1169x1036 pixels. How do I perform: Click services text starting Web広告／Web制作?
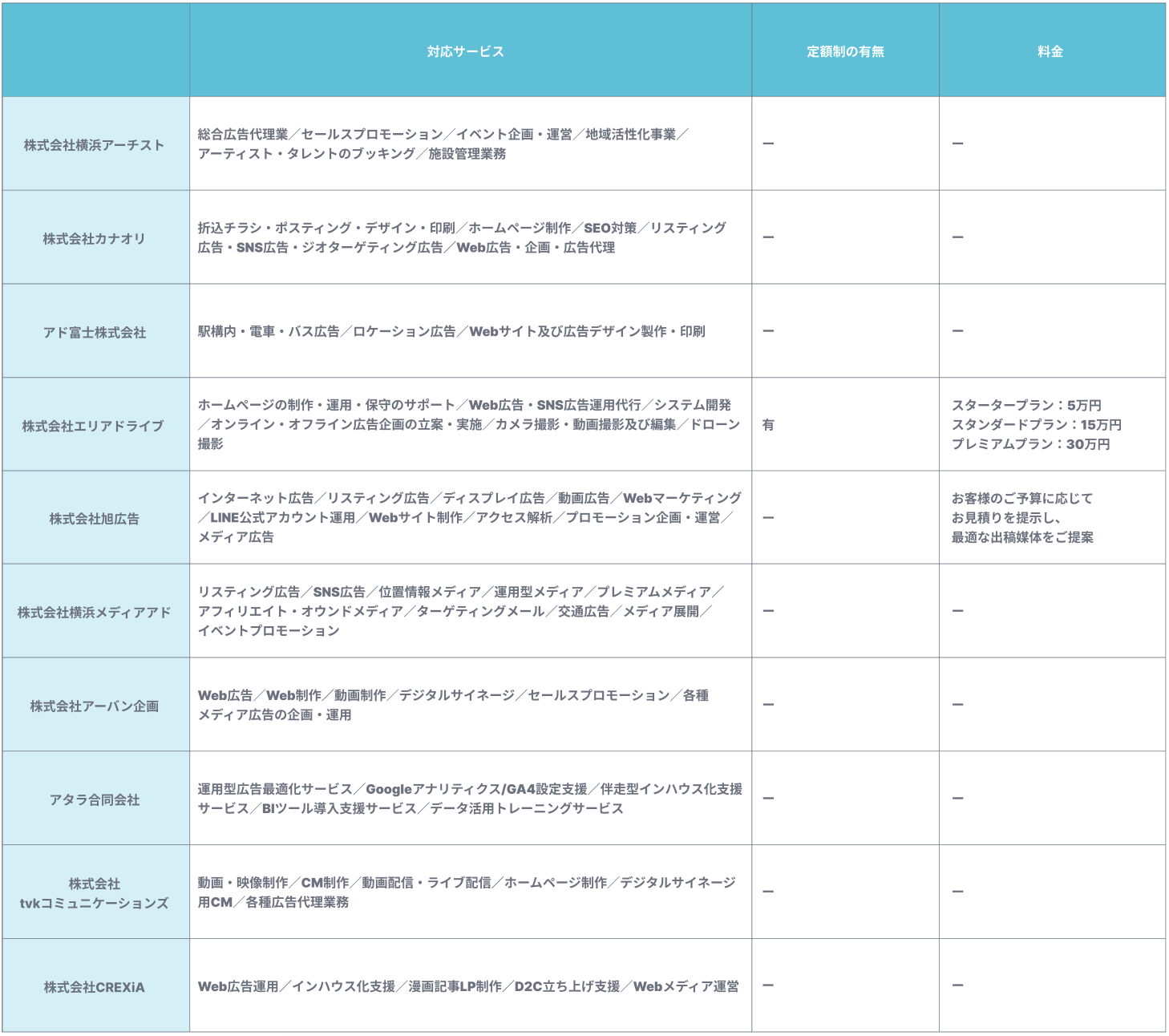tap(454, 705)
